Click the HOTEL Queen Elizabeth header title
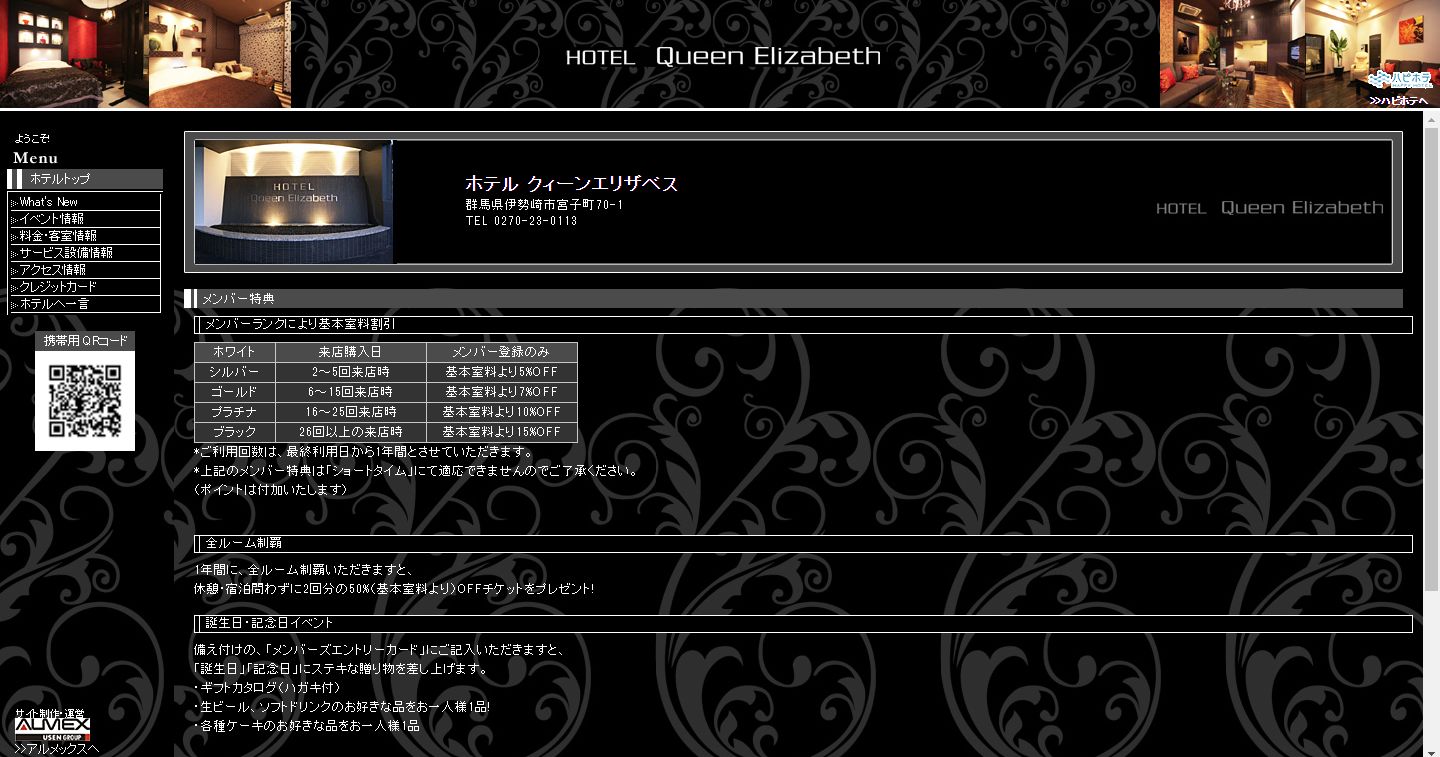1440x757 pixels. tap(723, 56)
